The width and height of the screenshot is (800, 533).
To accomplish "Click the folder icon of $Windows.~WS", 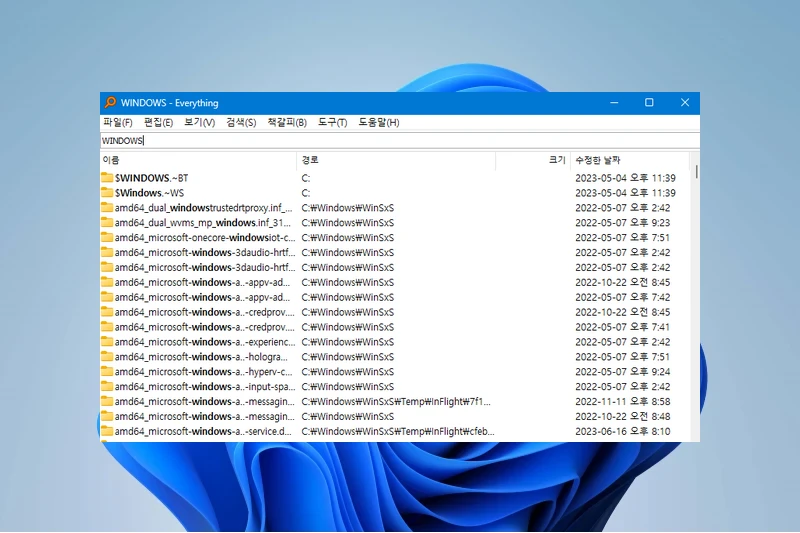I will (x=107, y=192).
